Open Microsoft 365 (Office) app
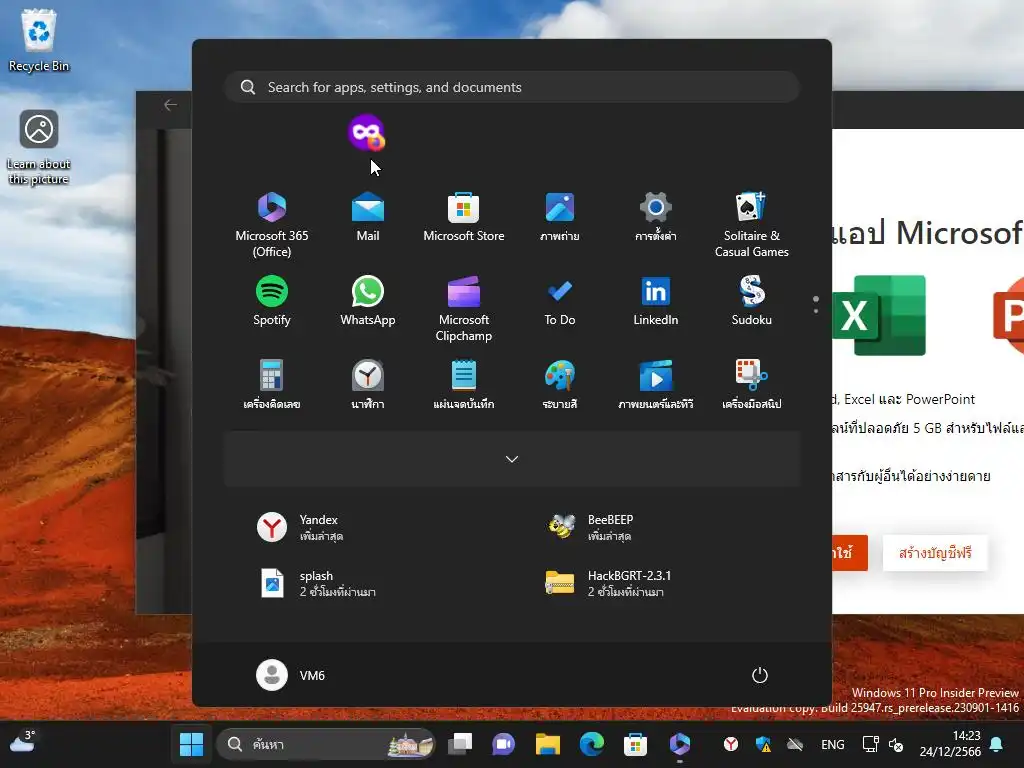 pos(272,224)
